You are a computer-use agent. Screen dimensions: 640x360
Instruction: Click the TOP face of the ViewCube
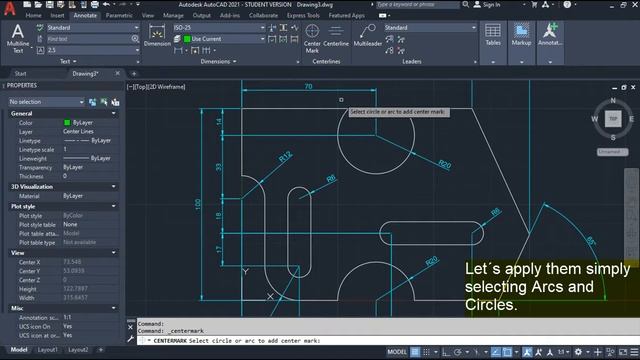613,119
